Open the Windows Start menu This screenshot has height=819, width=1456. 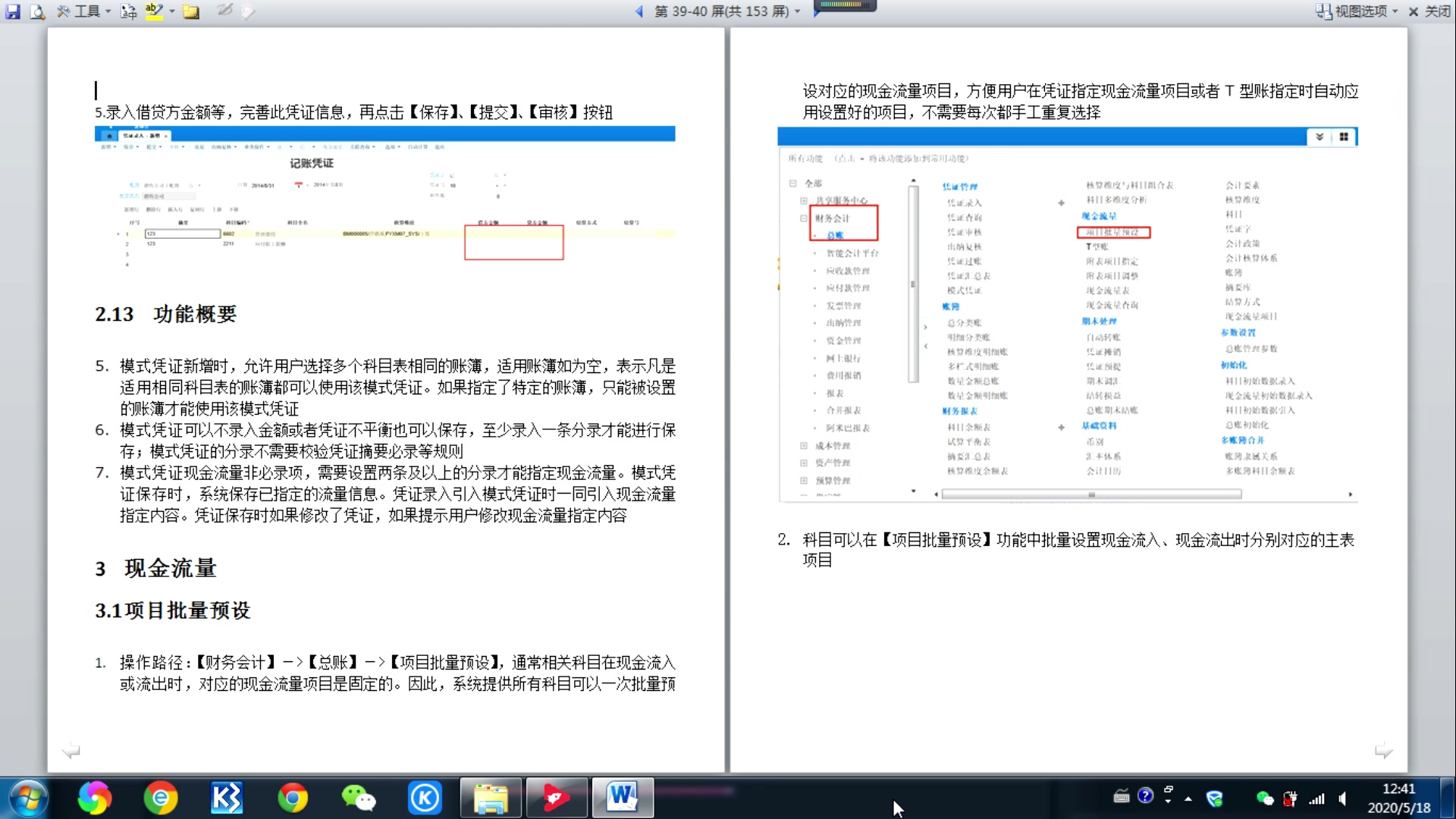pyautogui.click(x=29, y=798)
